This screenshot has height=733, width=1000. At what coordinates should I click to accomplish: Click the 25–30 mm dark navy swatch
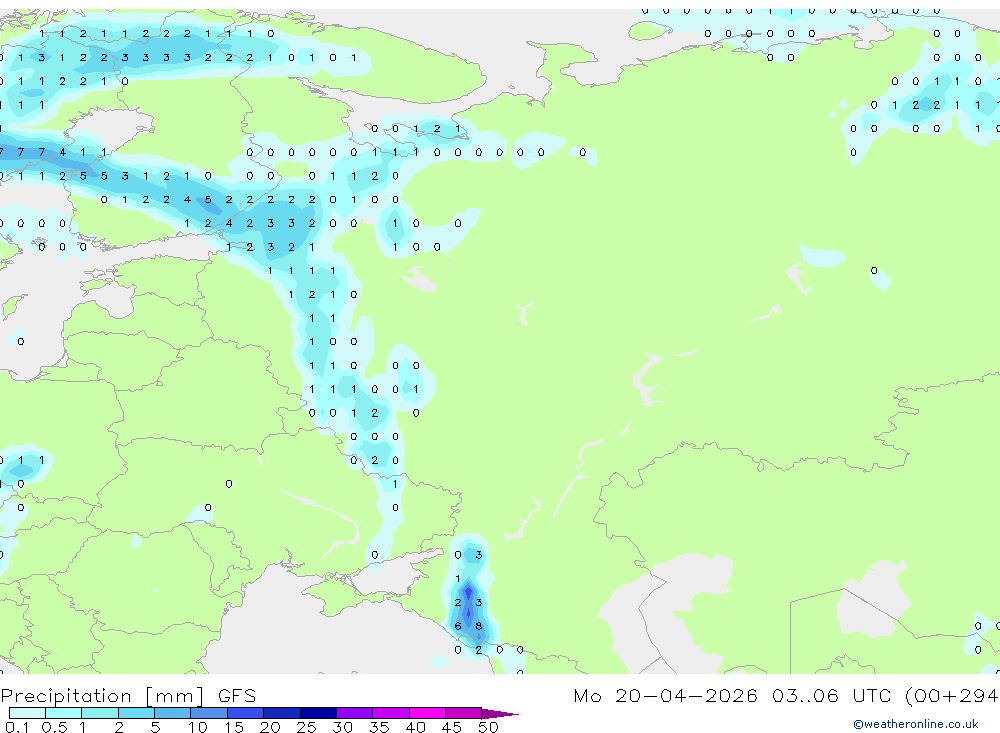point(318,713)
